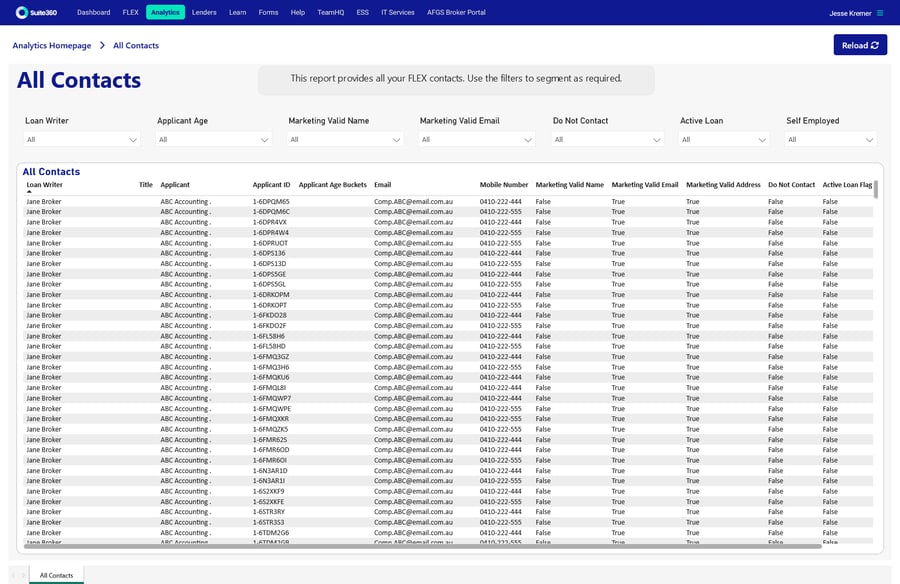
Task: Go to ESS
Action: point(363,12)
